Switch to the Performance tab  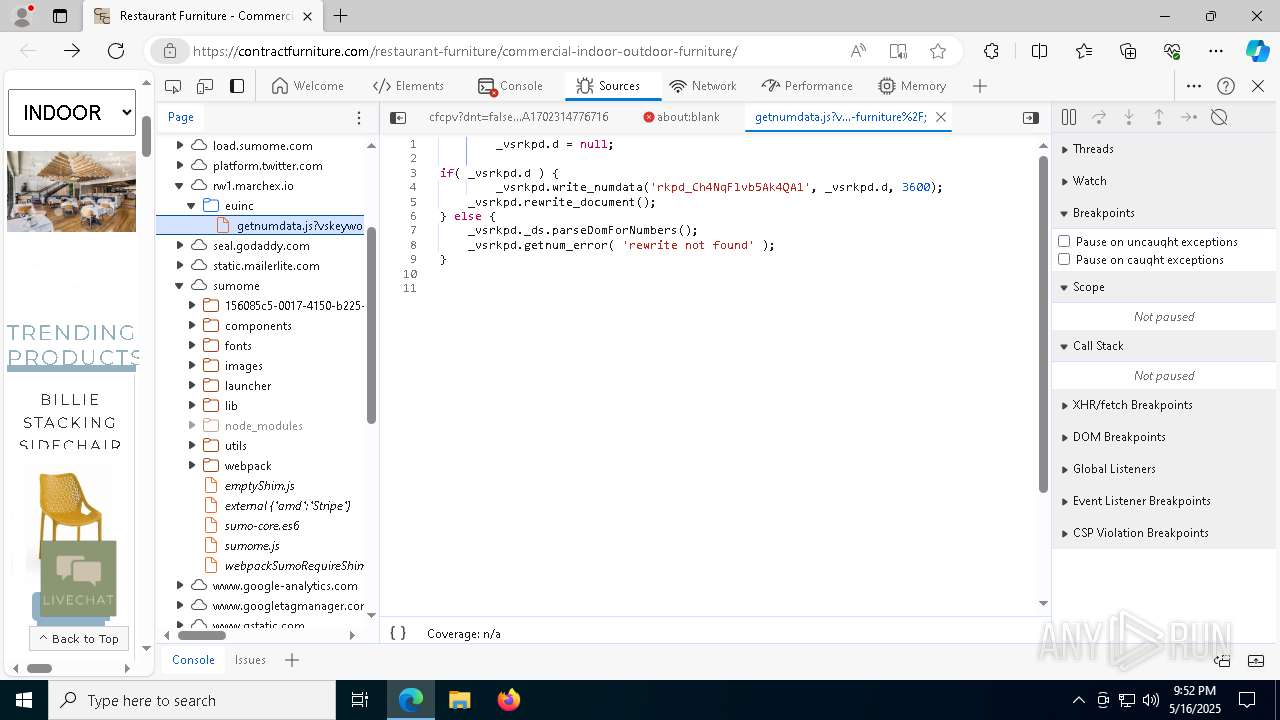(x=807, y=86)
